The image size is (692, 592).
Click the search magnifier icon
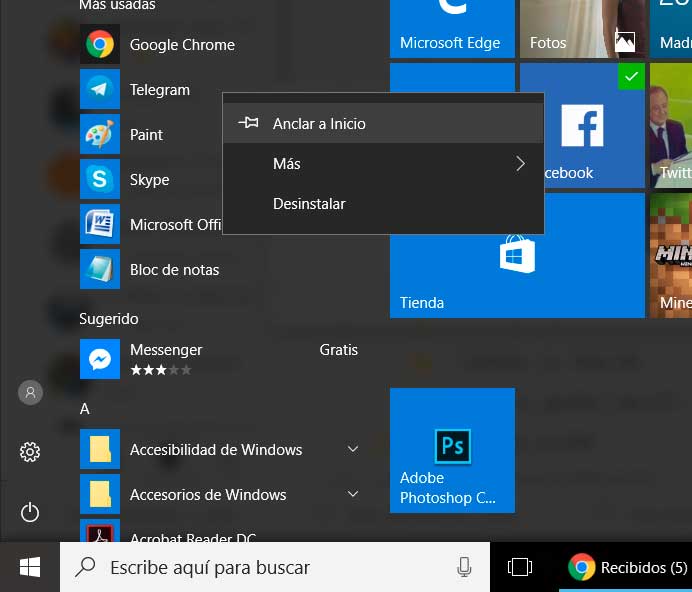tap(85, 567)
